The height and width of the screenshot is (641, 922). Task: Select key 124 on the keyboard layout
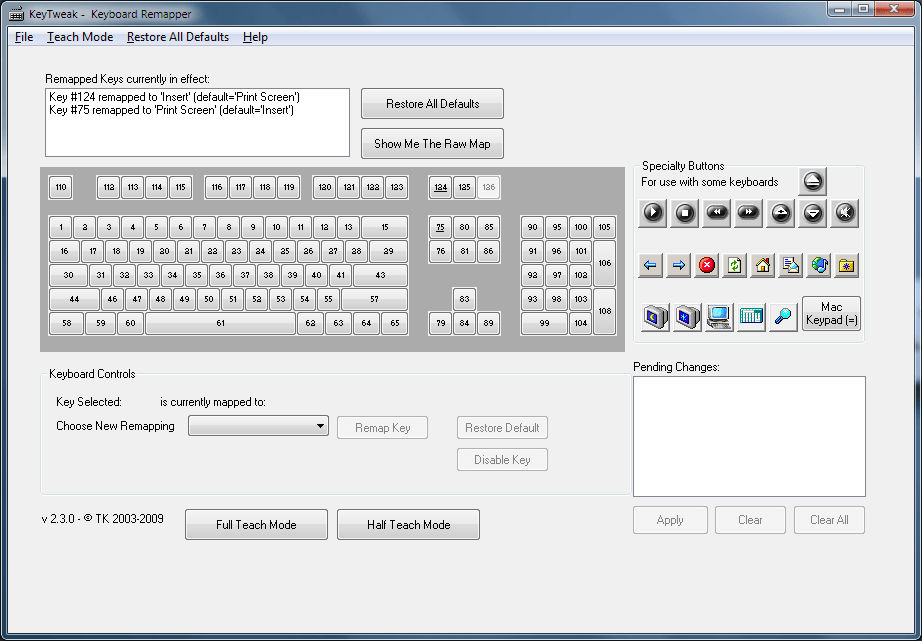click(440, 188)
